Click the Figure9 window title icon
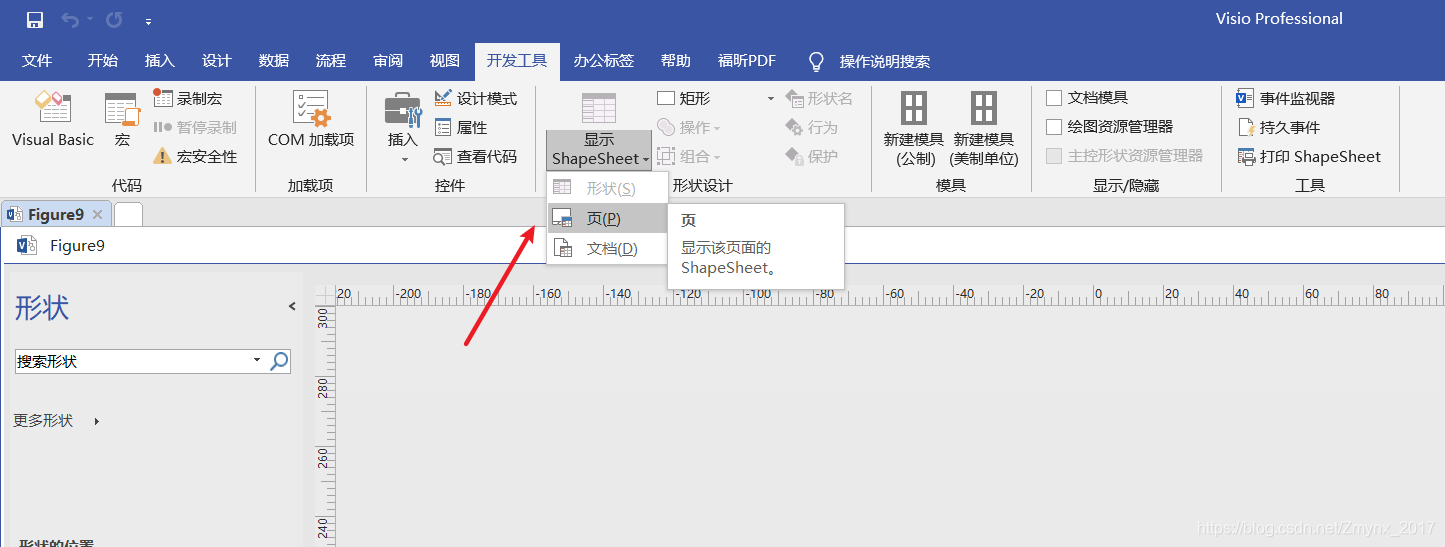The height and width of the screenshot is (547, 1445). tap(27, 245)
